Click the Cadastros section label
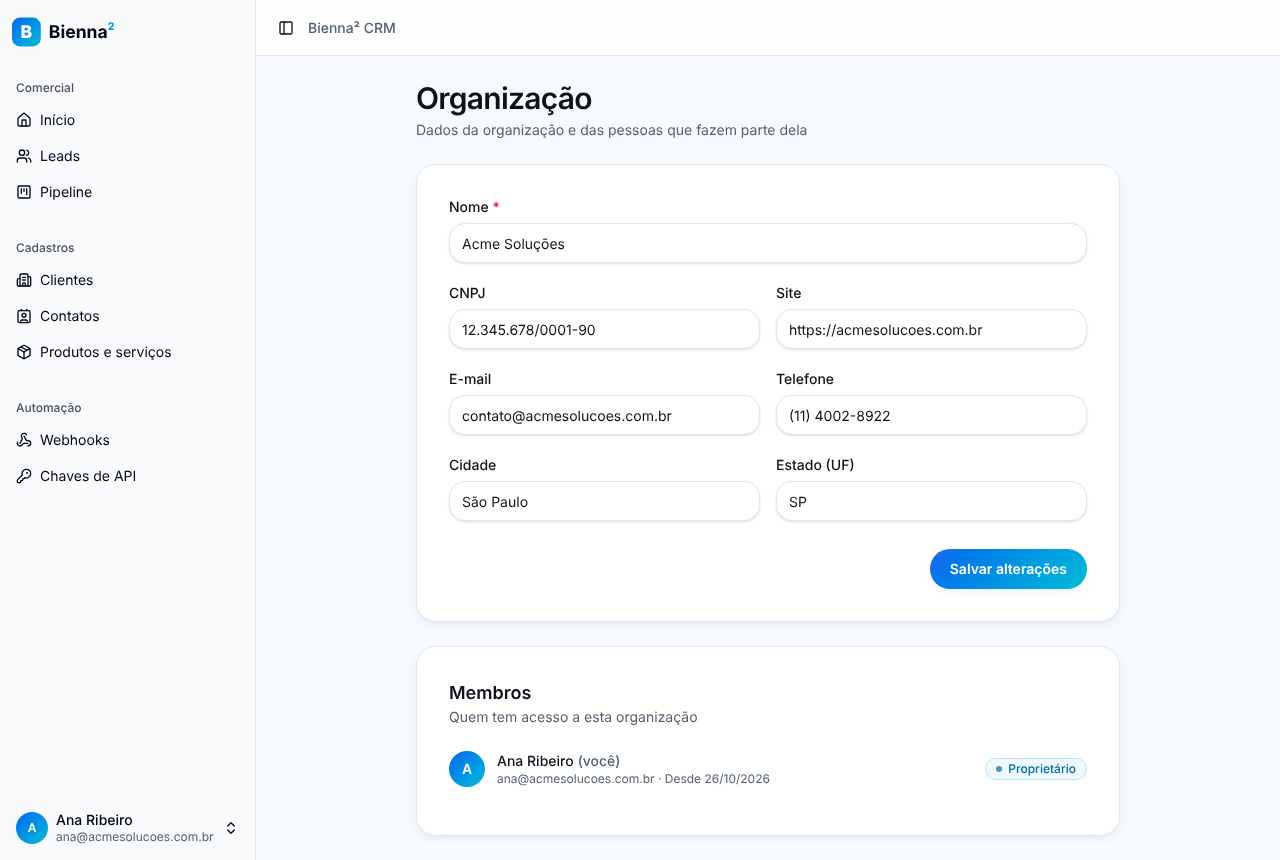The image size is (1280, 860). (45, 248)
